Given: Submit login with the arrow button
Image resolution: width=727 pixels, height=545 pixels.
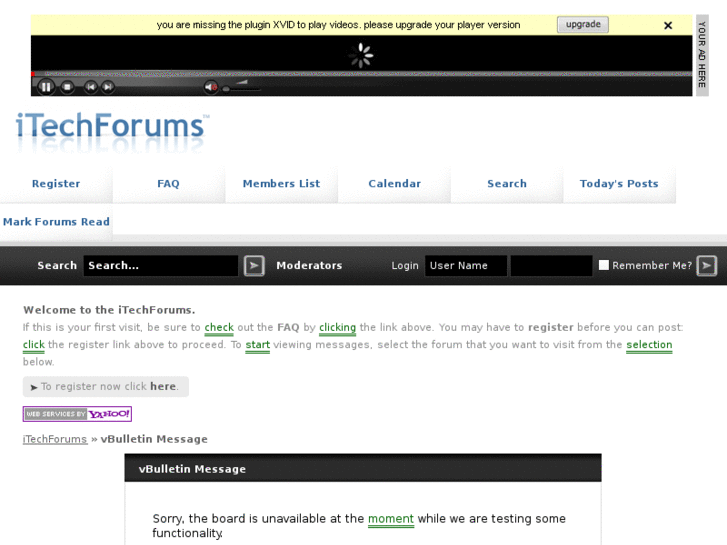Looking at the screenshot, I should tap(707, 265).
